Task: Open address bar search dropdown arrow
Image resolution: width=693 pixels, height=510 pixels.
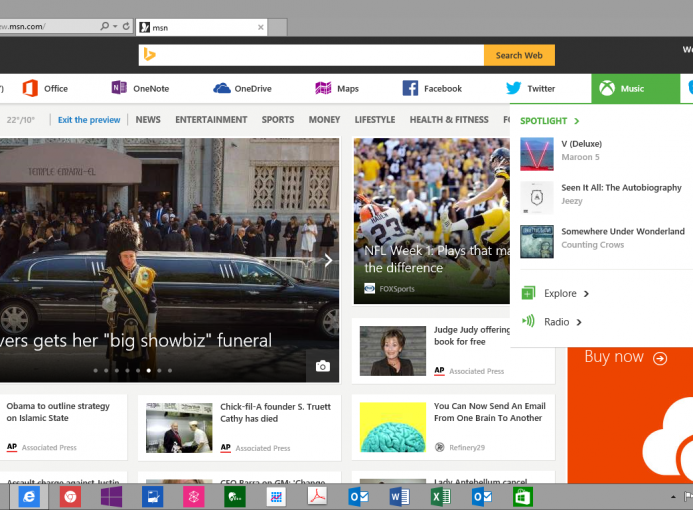Action: coord(115,27)
